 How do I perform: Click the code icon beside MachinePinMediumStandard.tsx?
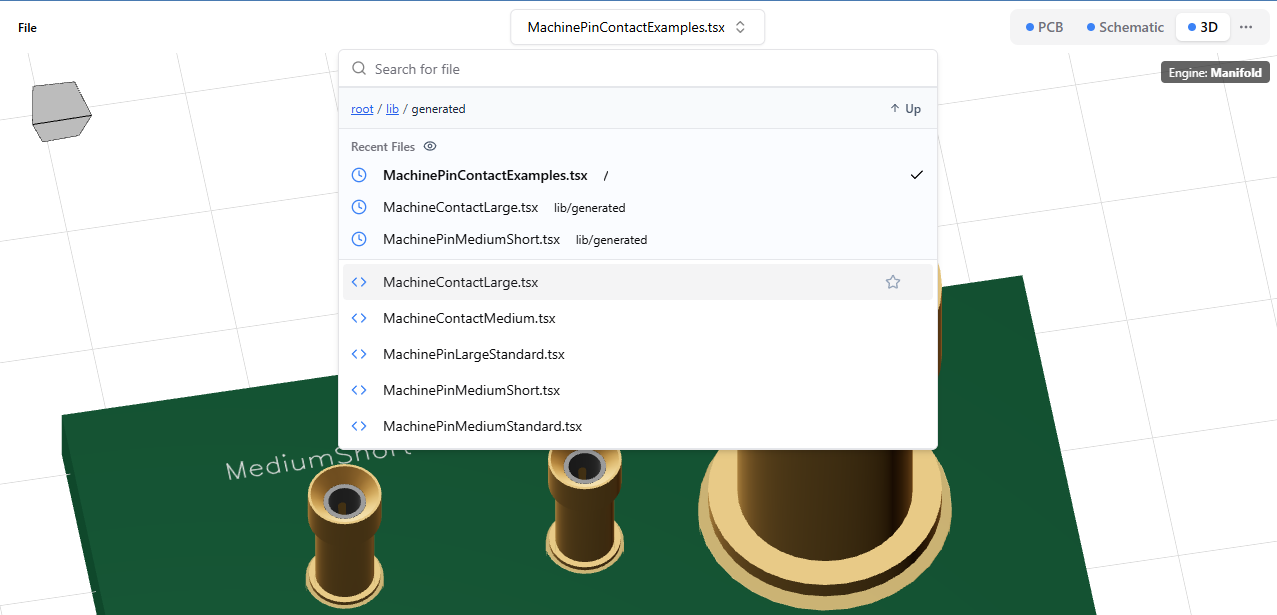click(360, 426)
